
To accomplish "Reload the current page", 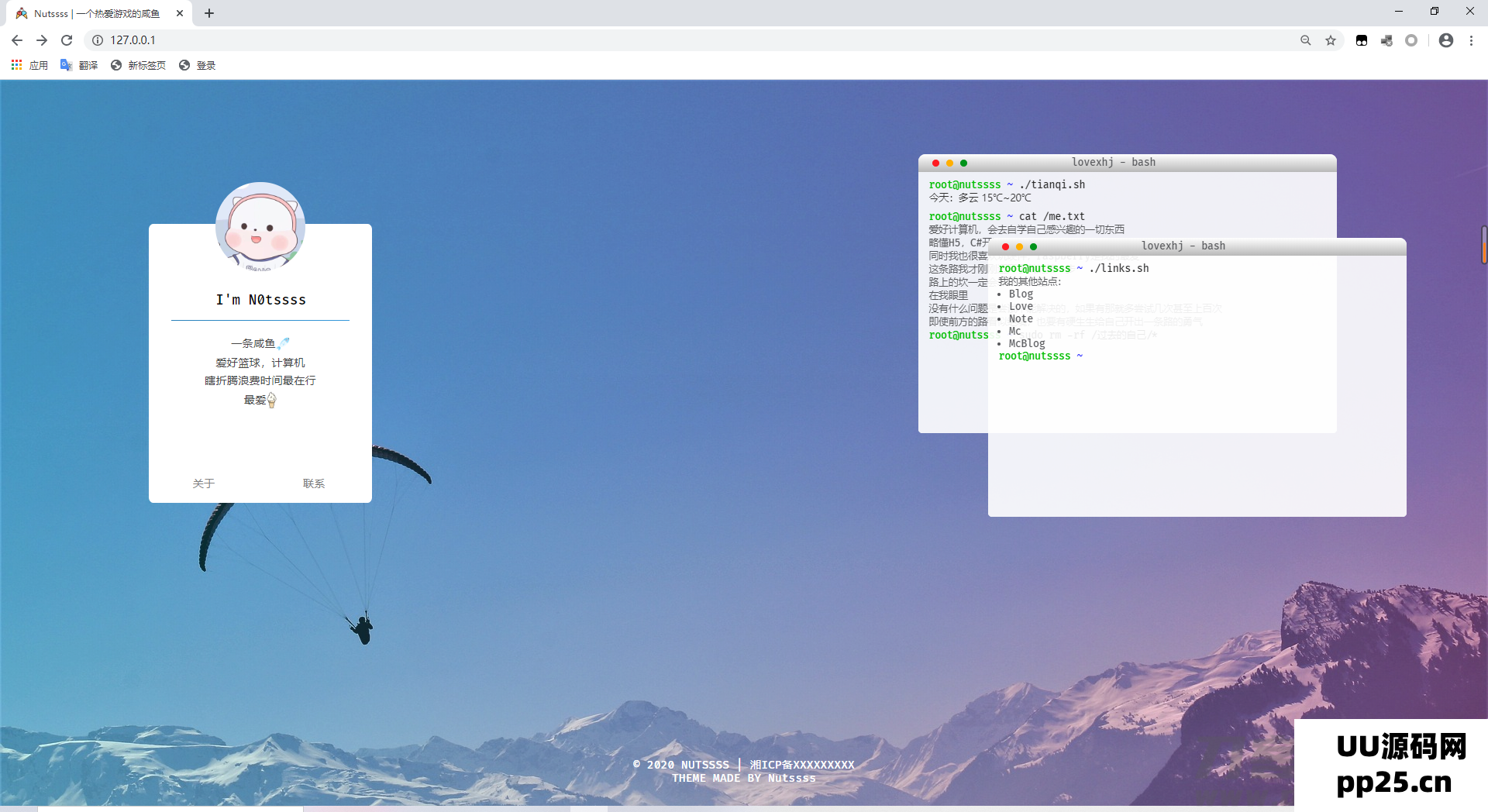I will [x=67, y=40].
